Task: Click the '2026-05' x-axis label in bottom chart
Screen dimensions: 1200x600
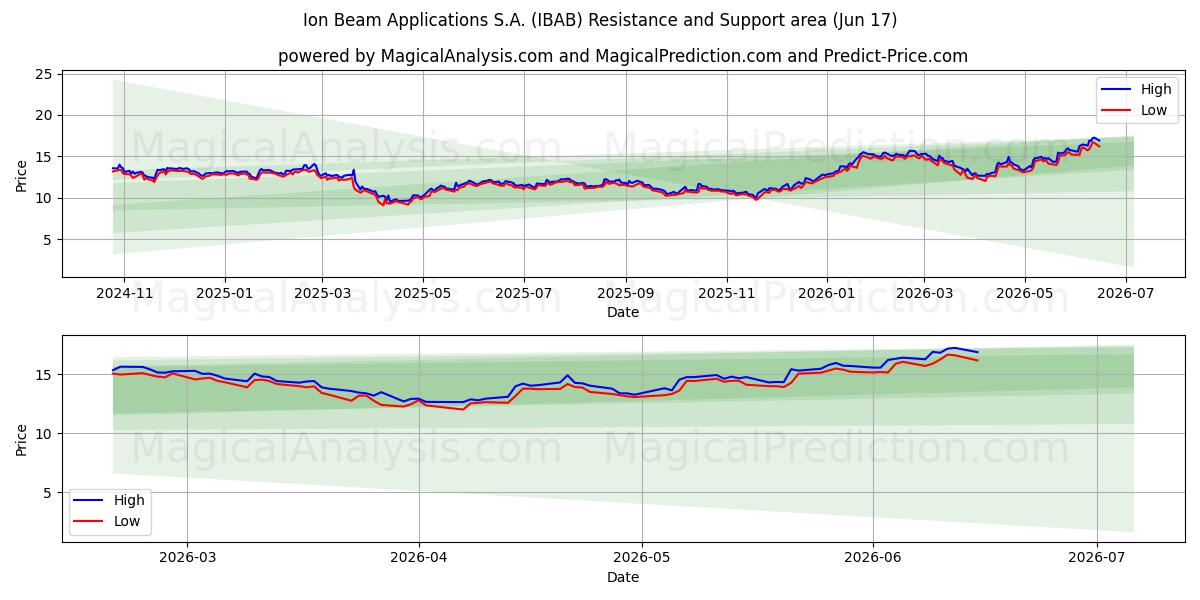Action: coord(642,559)
